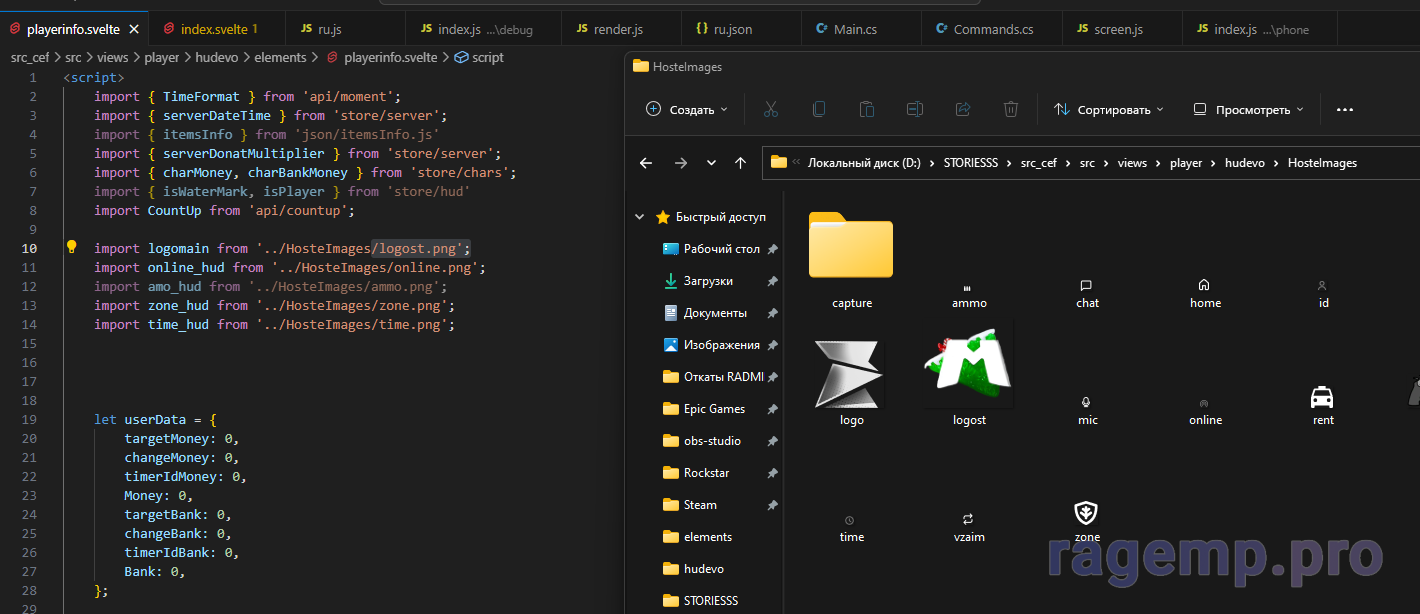Click the lightbulb quick-fix icon on line 10
The height and width of the screenshot is (614, 1420).
coord(72,247)
